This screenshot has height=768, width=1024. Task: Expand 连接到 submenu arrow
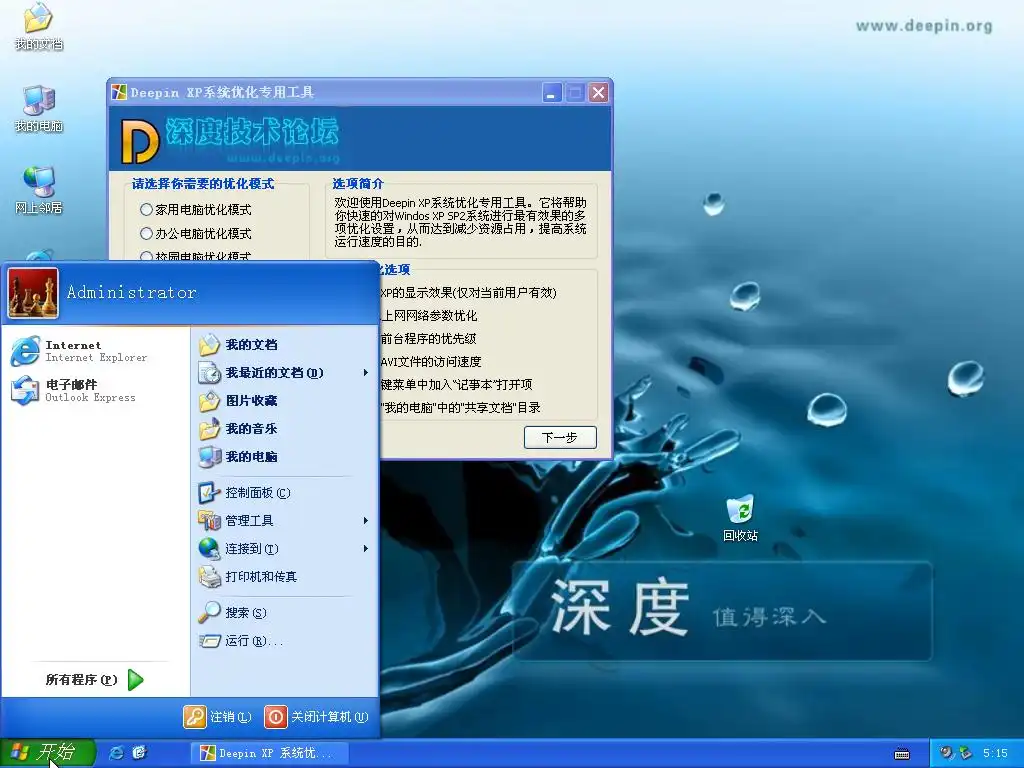click(x=366, y=549)
